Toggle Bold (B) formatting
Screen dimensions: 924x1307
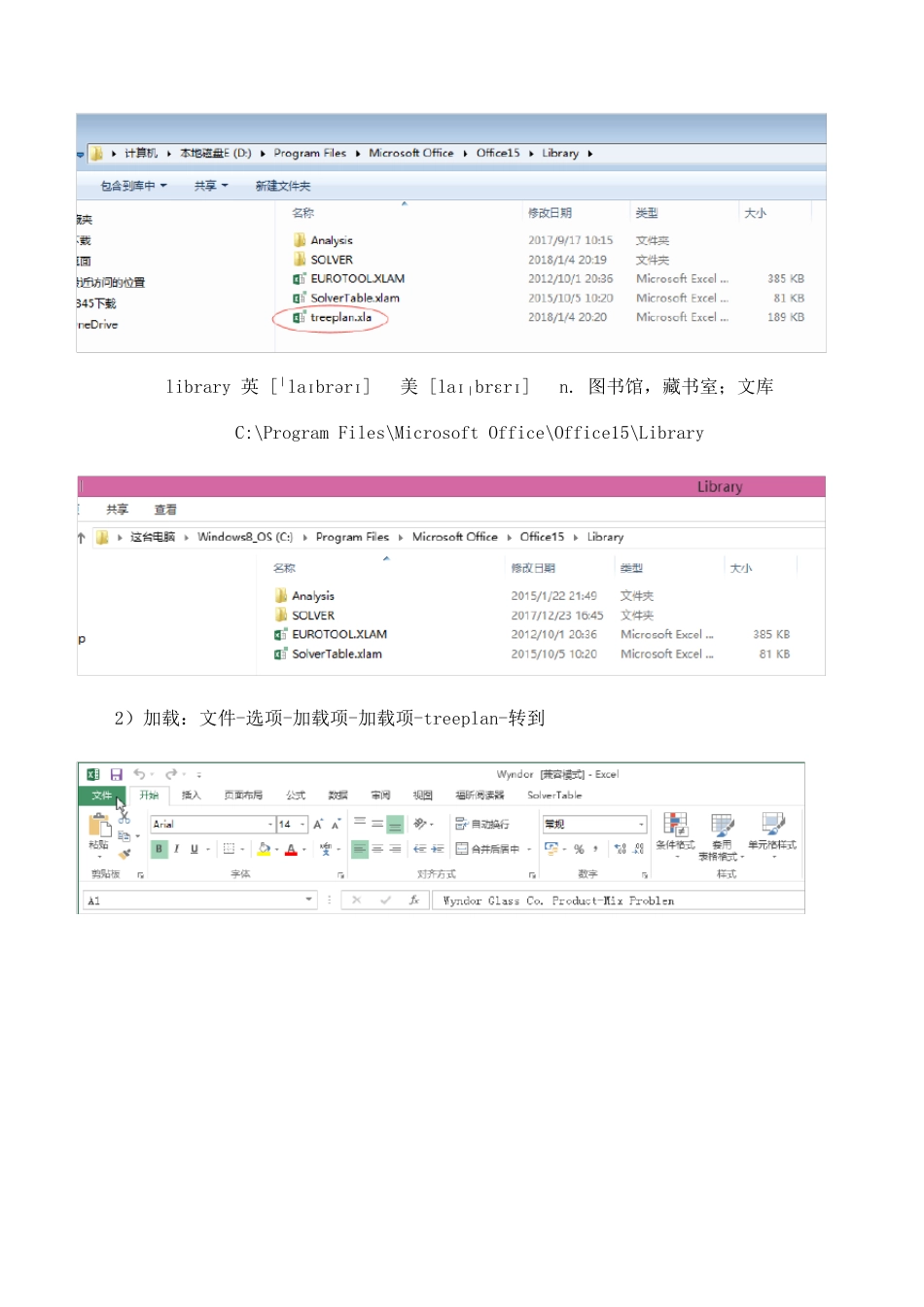159,849
